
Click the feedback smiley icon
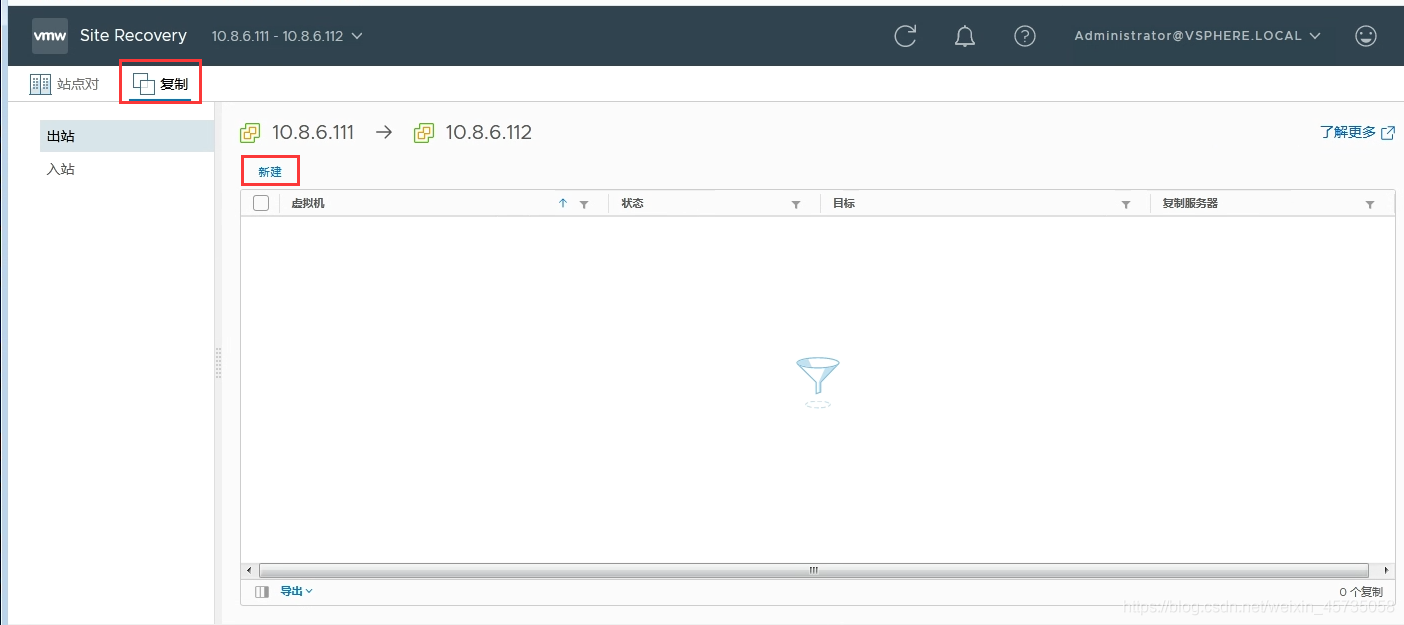pyautogui.click(x=1366, y=36)
